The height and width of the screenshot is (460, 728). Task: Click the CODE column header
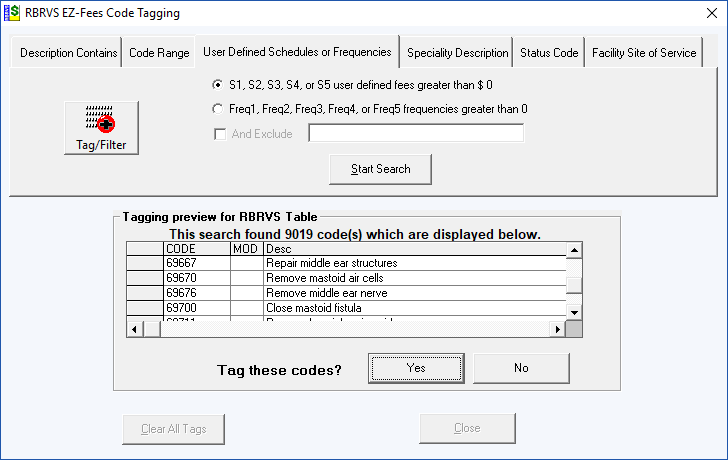197,249
